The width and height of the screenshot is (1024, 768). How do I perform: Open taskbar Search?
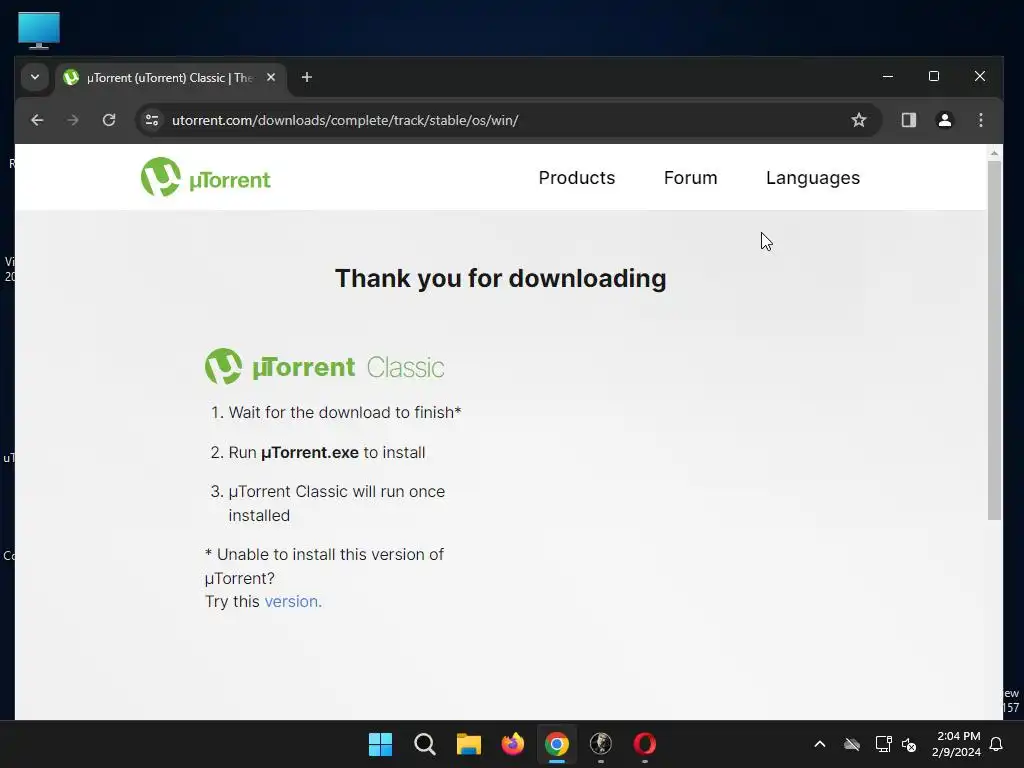(x=424, y=744)
